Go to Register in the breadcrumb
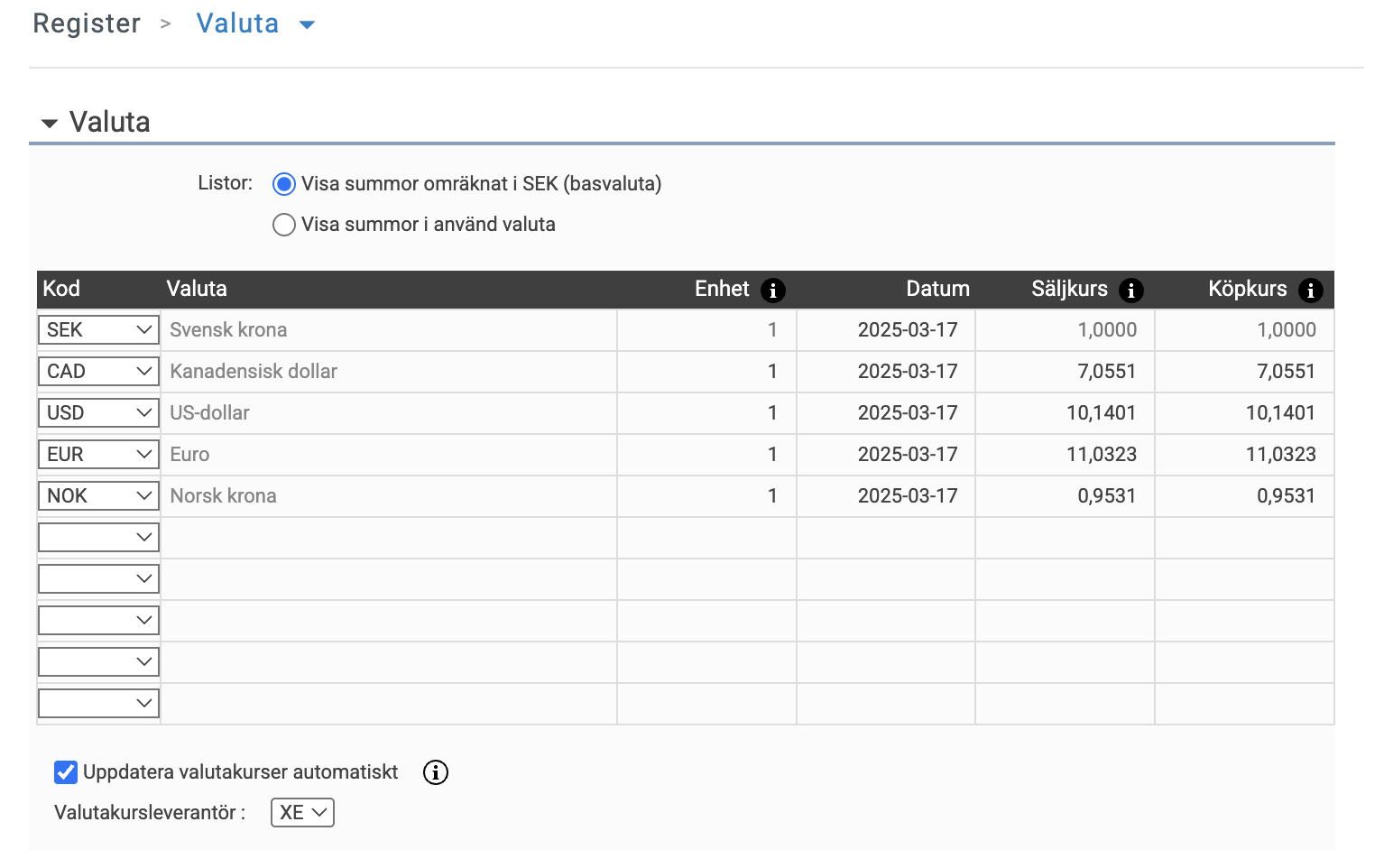The image size is (1384, 868). 87,23
